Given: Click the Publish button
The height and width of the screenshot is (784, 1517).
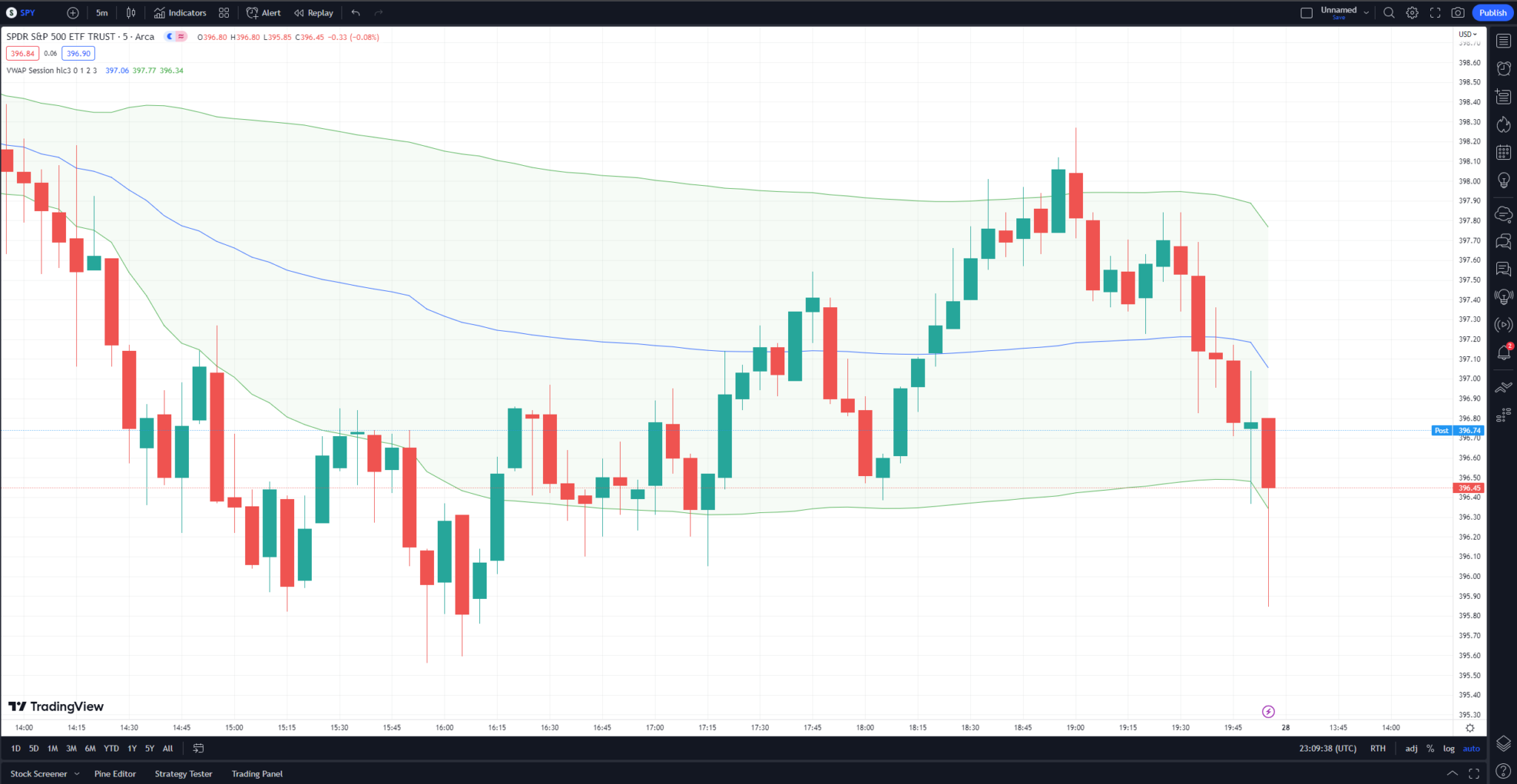Looking at the screenshot, I should (1493, 13).
